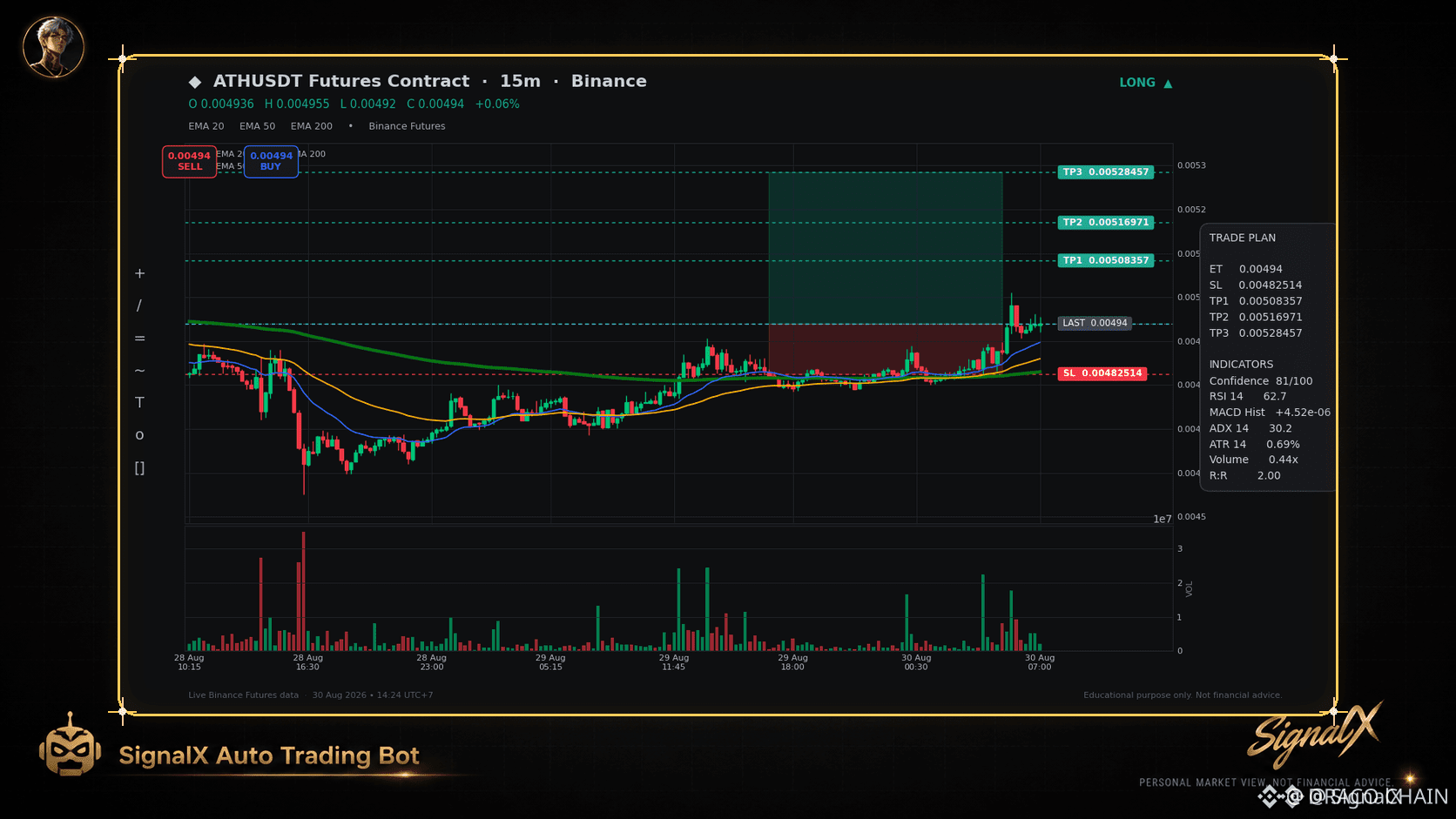Click the blue 0.00494 BUY button

click(271, 161)
